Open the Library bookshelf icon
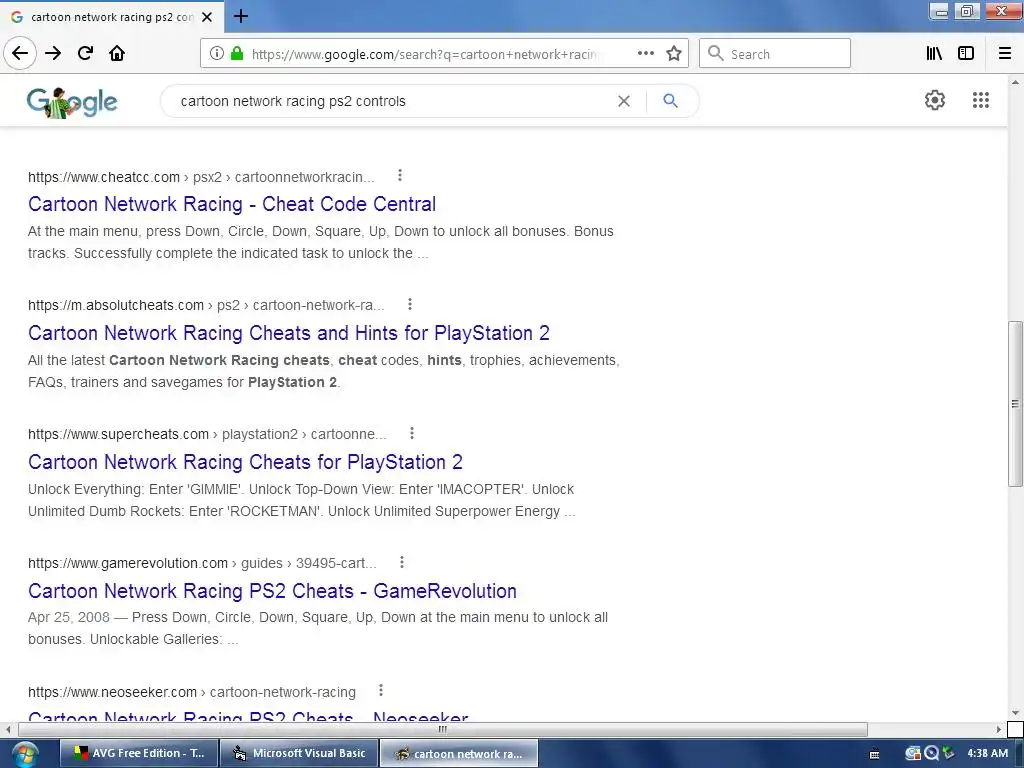Screen dimensions: 1024x768 click(x=934, y=54)
